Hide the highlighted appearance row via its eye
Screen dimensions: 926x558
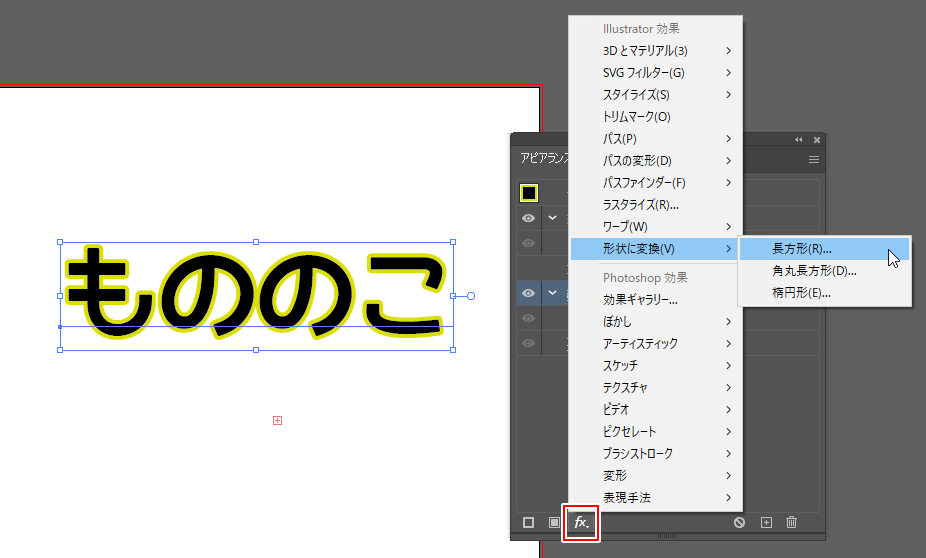click(x=528, y=293)
